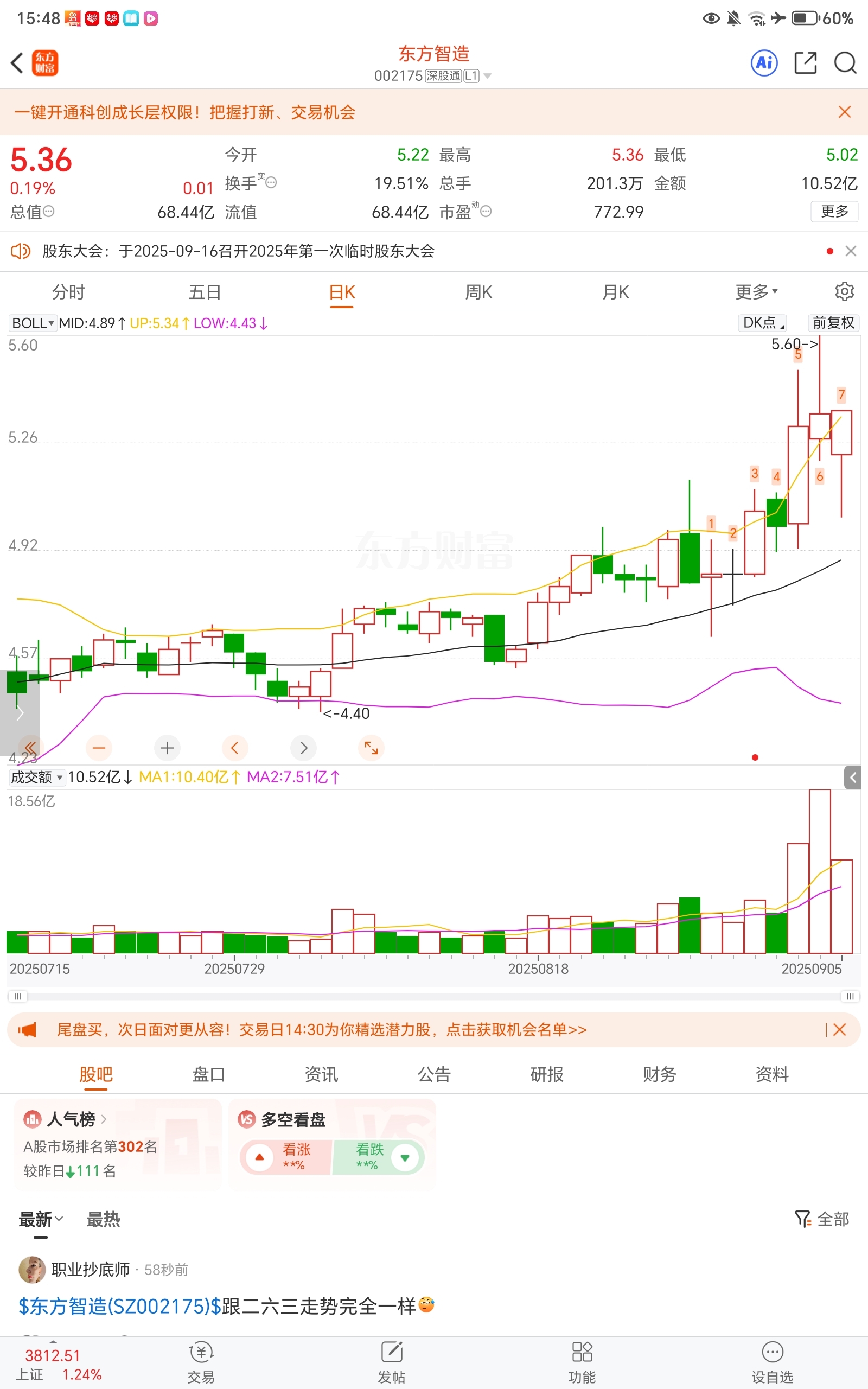
Task: Vote 看涨 in 多空看盘
Action: pos(285,1157)
